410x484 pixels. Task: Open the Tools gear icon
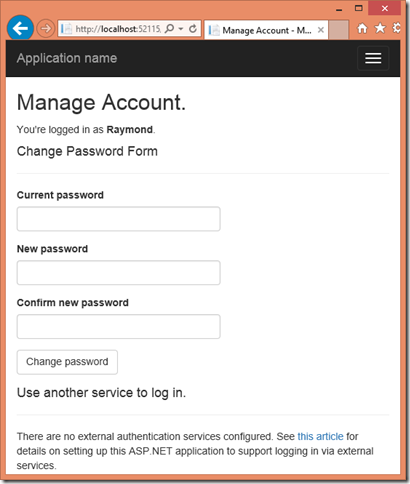(x=397, y=28)
